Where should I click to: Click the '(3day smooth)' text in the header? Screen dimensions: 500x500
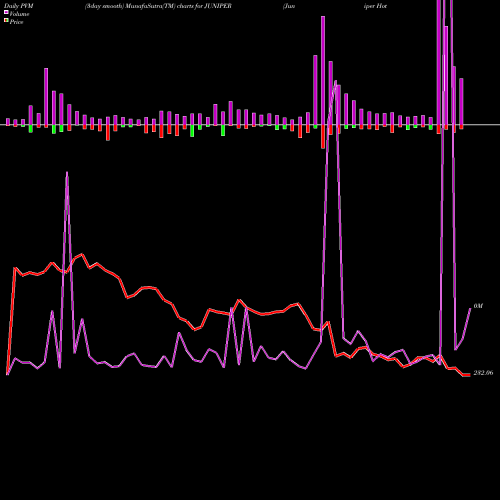tap(104, 6)
